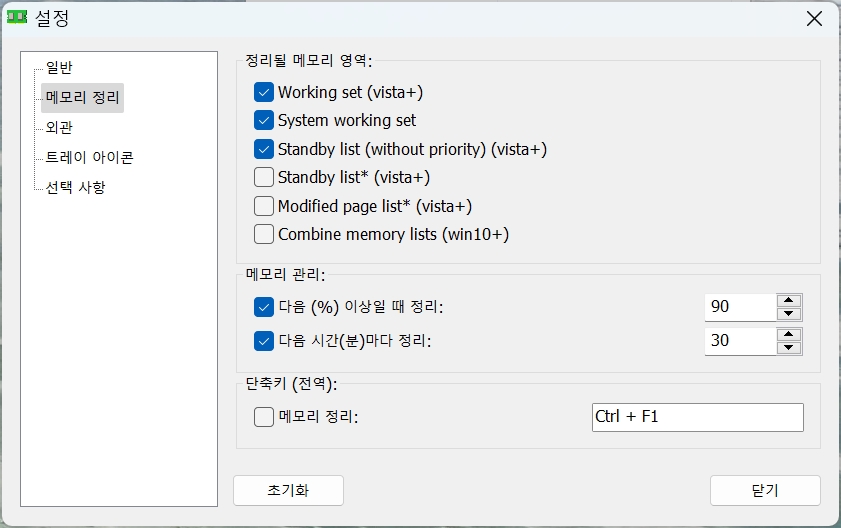Click the percent field showing 90

[x=740, y=307]
